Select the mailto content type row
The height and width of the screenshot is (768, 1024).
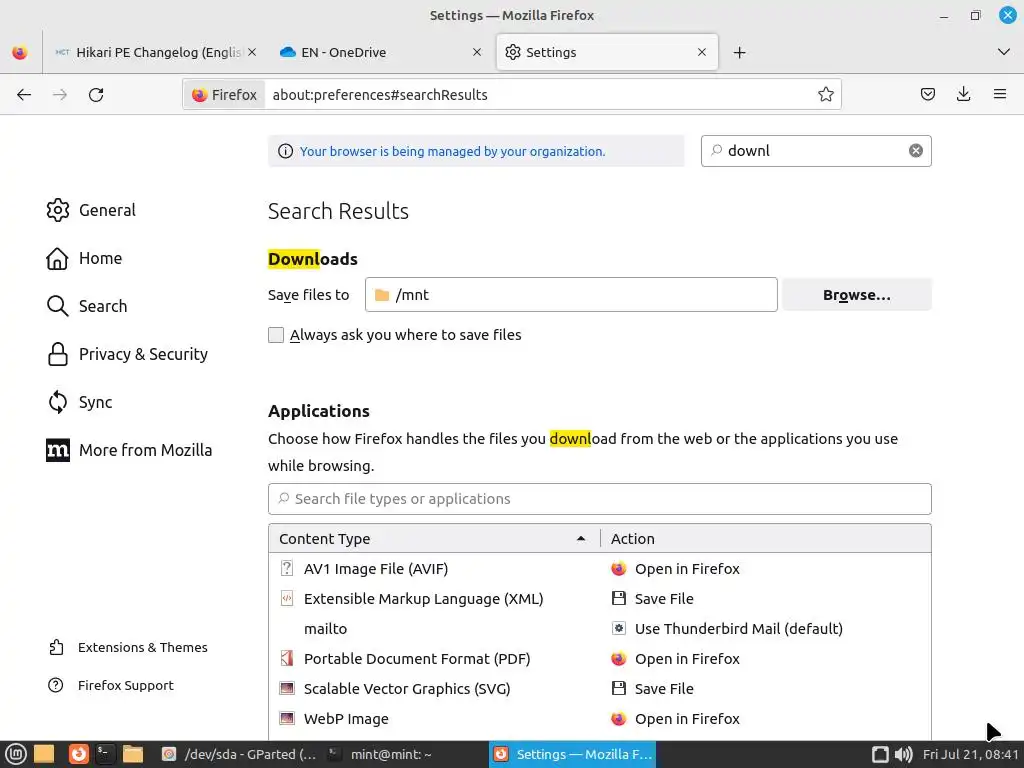click(x=600, y=629)
